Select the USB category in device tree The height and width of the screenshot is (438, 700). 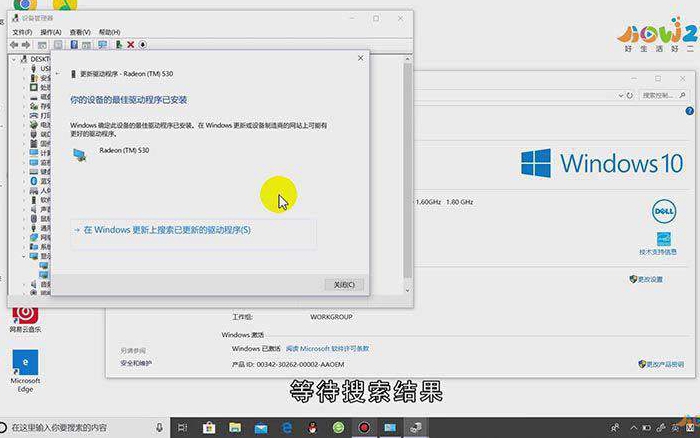point(39,68)
